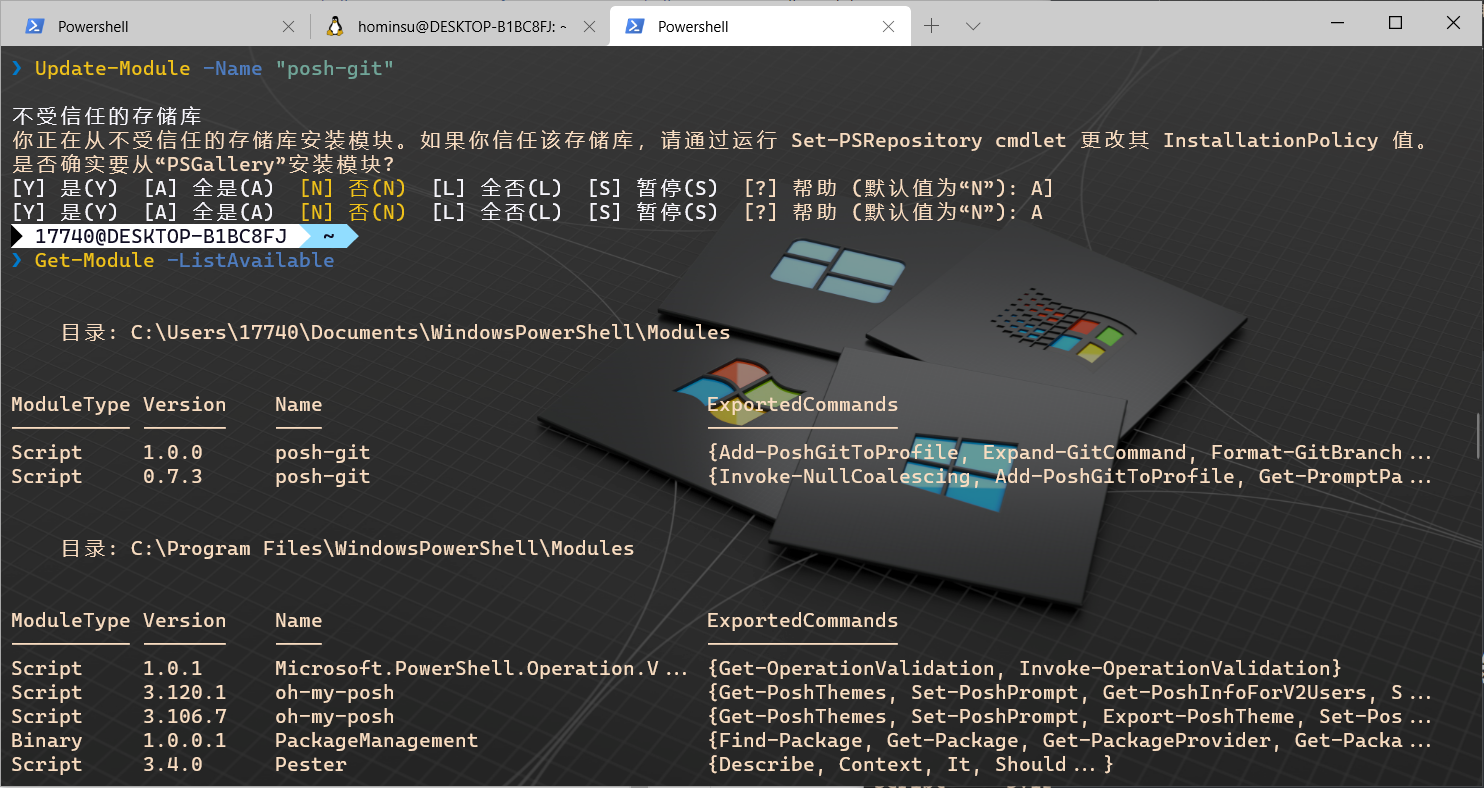Click the chevron icon next to the plus button
This screenshot has width=1484, height=788.
tap(973, 25)
